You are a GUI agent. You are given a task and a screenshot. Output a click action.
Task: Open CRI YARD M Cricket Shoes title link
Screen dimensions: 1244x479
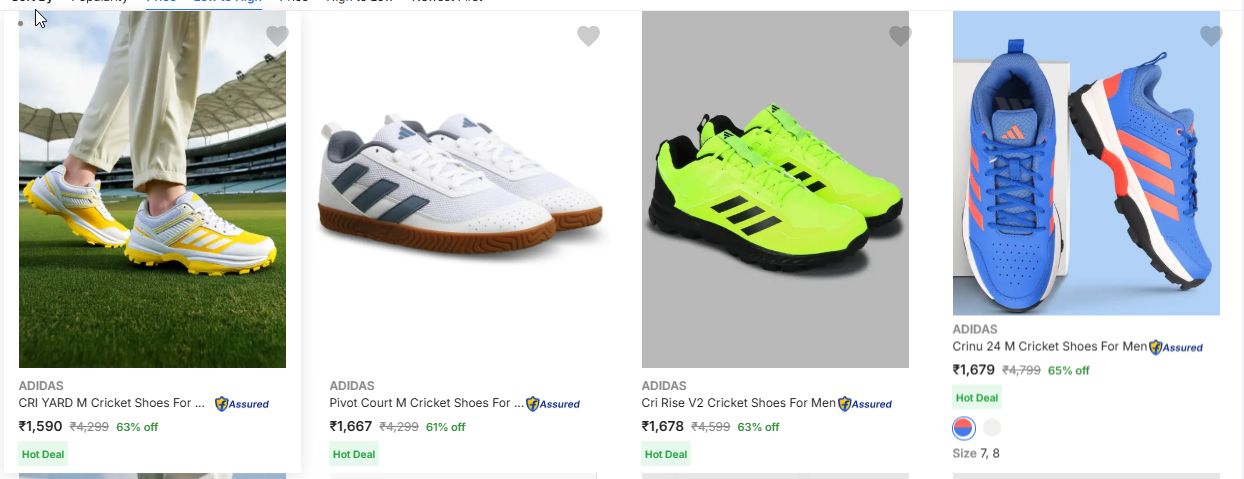(x=111, y=403)
